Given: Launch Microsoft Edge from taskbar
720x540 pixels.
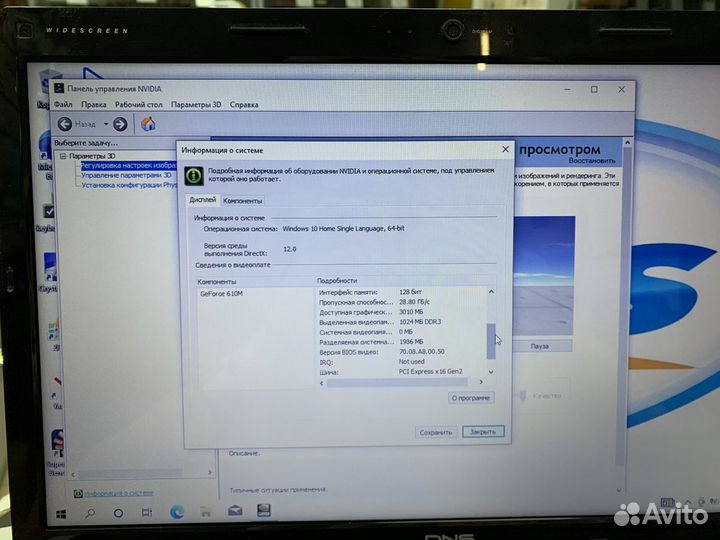Looking at the screenshot, I should click(x=177, y=512).
